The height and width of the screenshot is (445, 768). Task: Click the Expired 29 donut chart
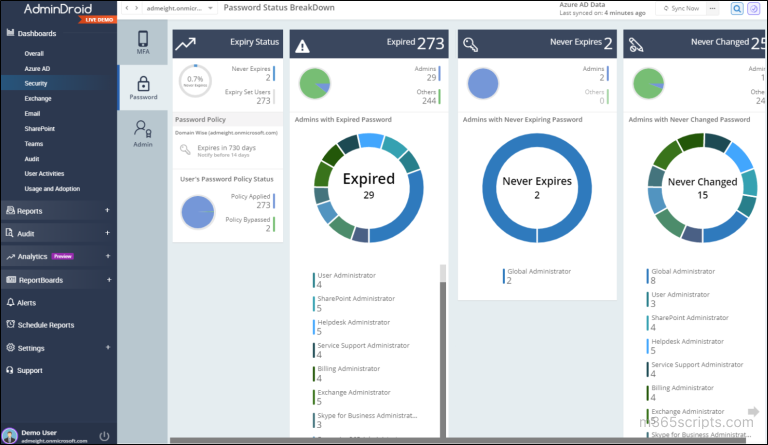(368, 188)
